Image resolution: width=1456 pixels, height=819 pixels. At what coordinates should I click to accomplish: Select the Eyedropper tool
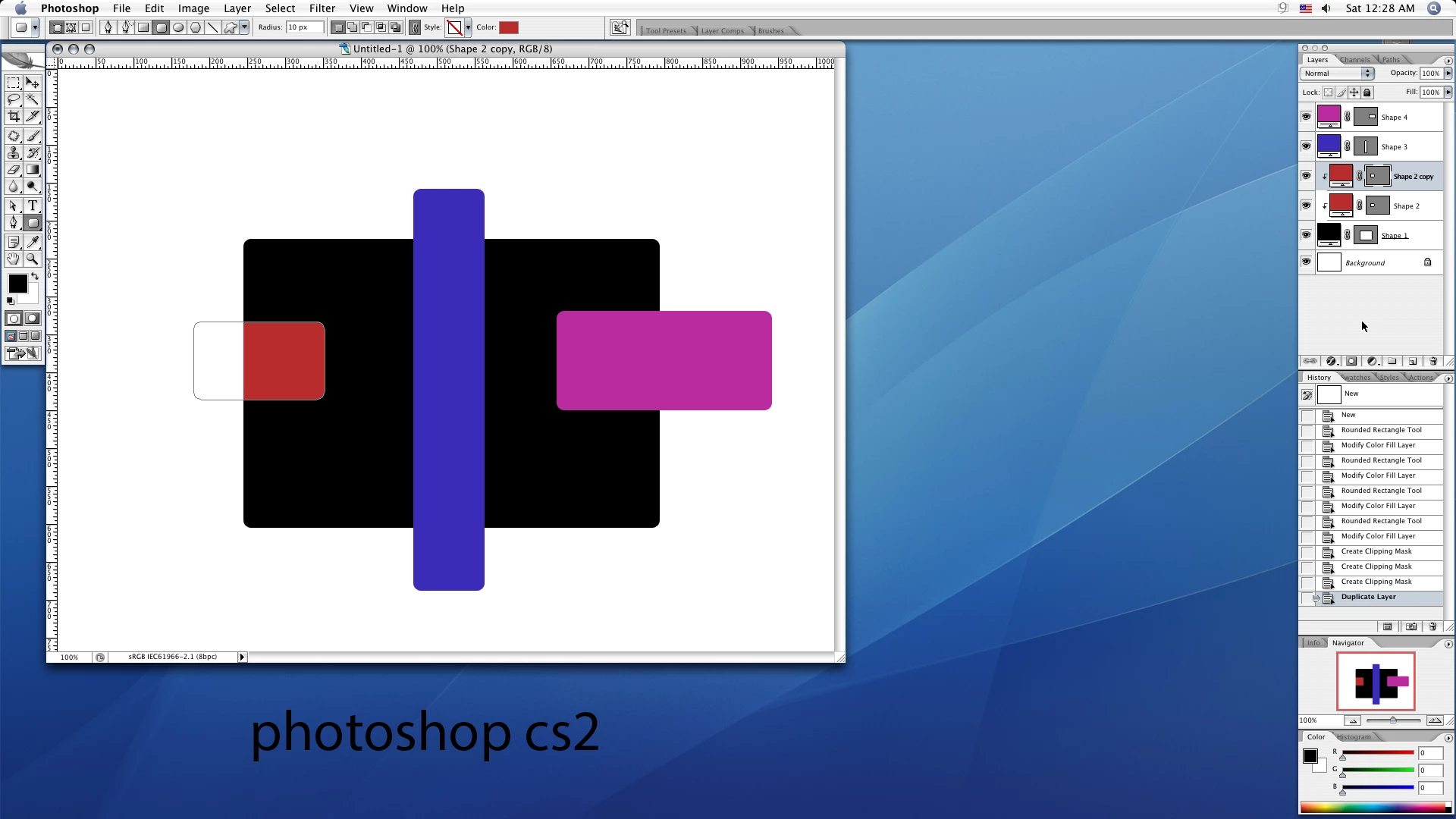click(x=32, y=242)
